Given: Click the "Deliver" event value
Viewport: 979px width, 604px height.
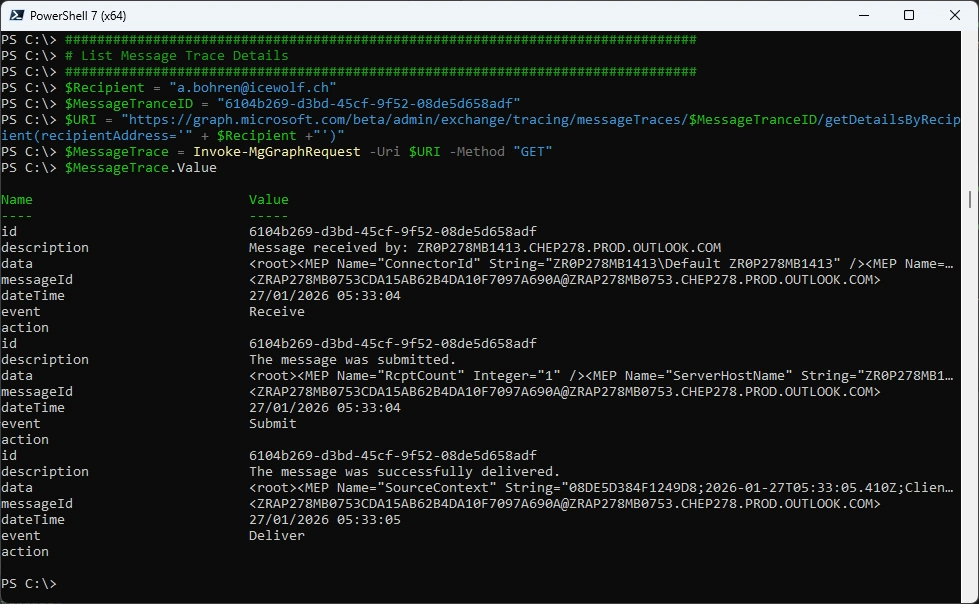Looking at the screenshot, I should [276, 535].
